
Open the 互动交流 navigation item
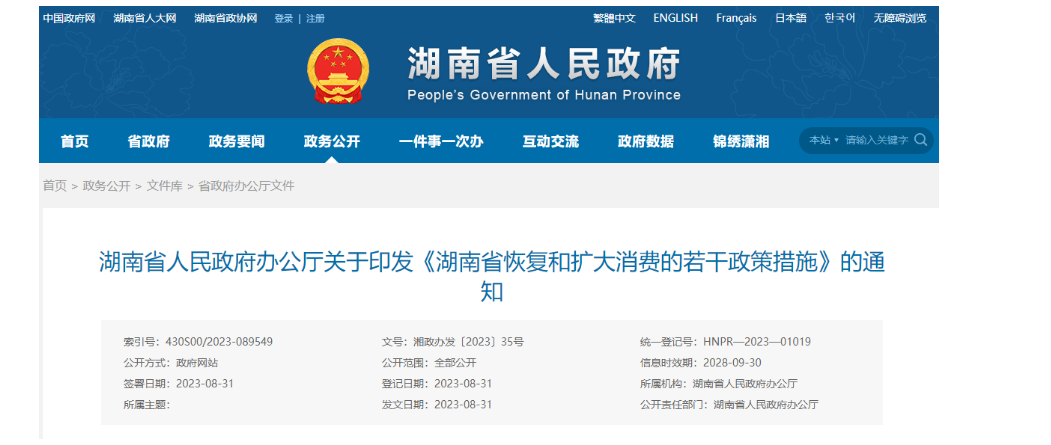click(x=550, y=141)
